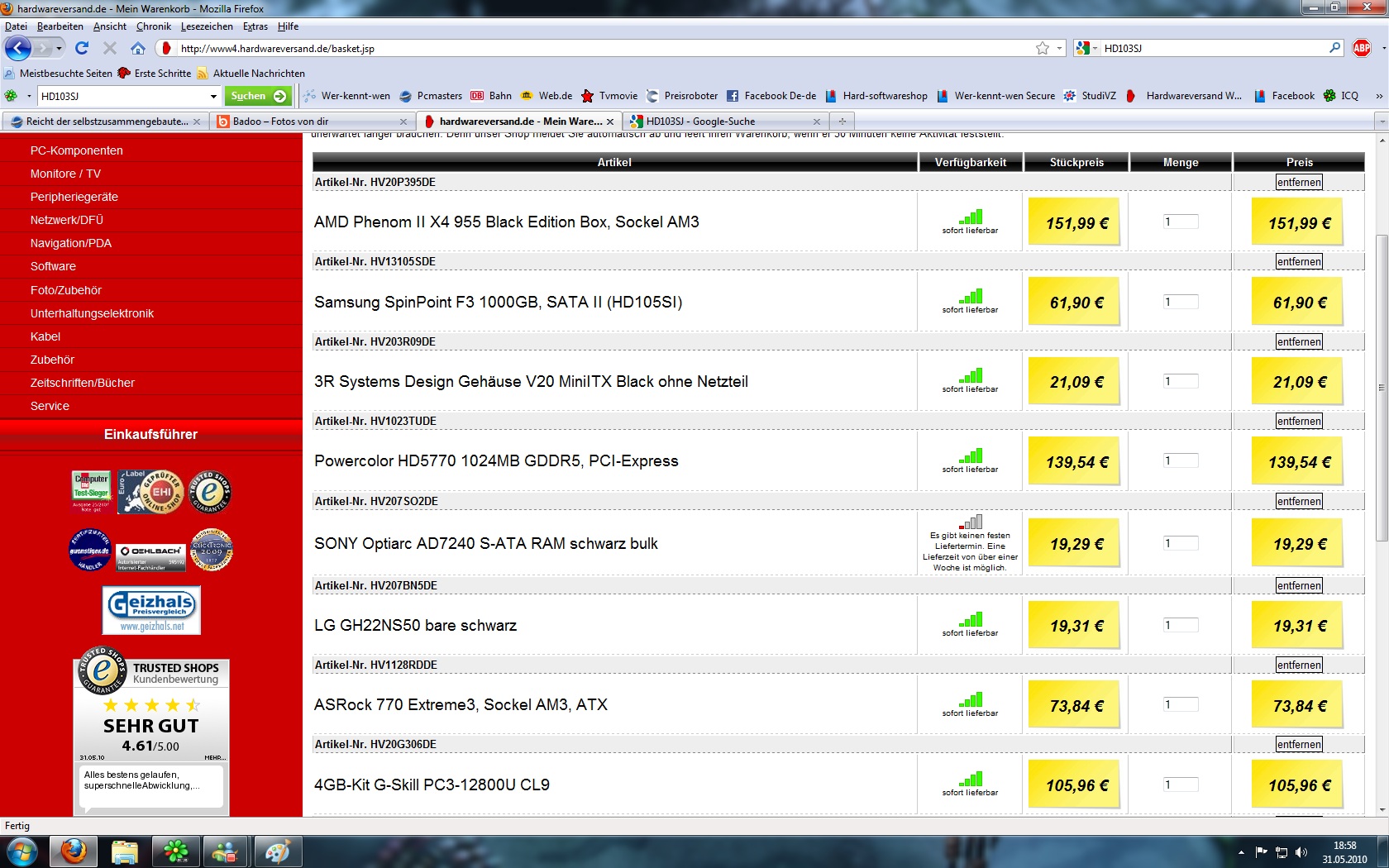Image resolution: width=1389 pixels, height=868 pixels.
Task: Open the Bahn bookmark
Action: click(x=491, y=96)
